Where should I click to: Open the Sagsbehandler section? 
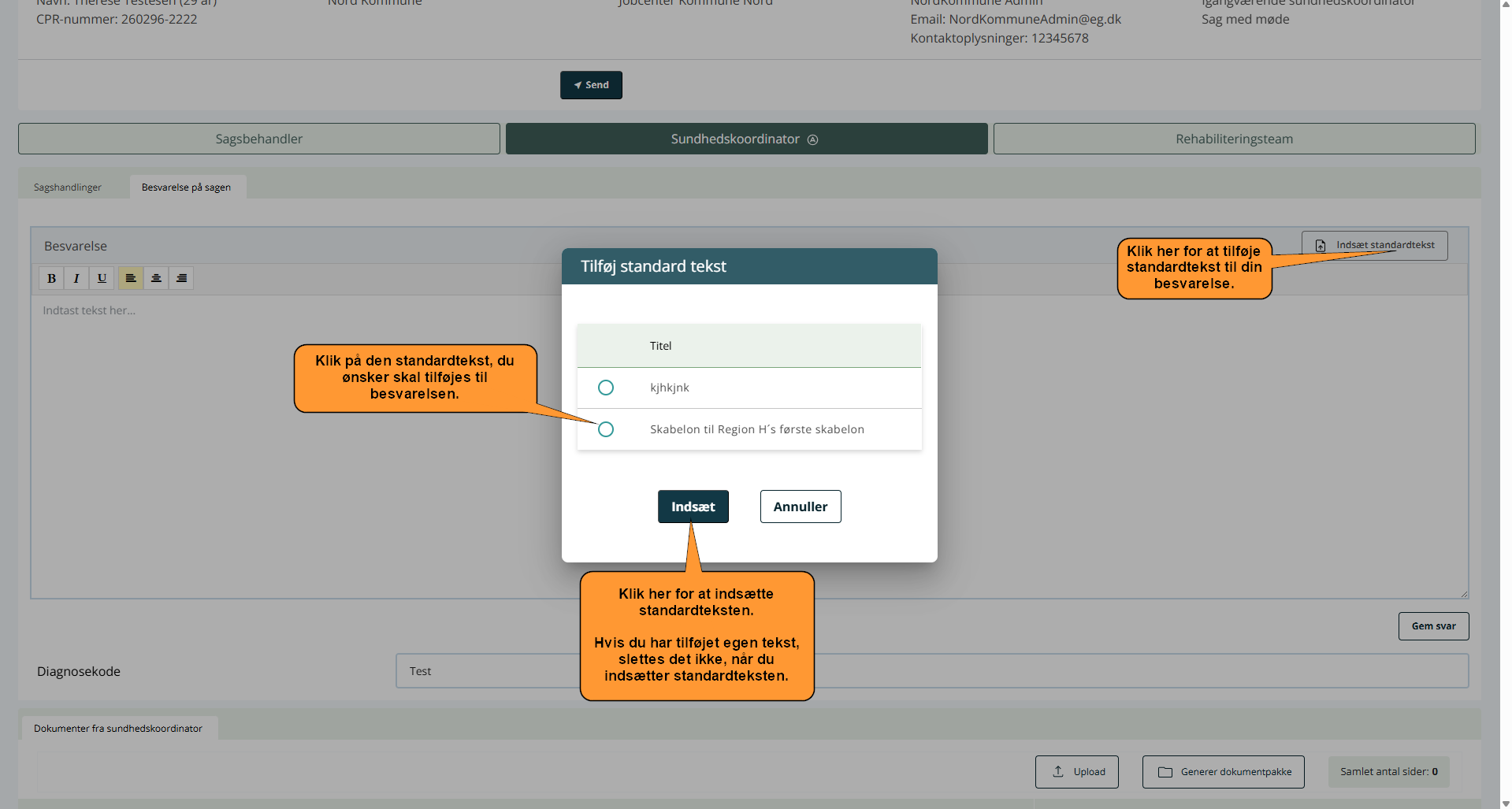[258, 139]
